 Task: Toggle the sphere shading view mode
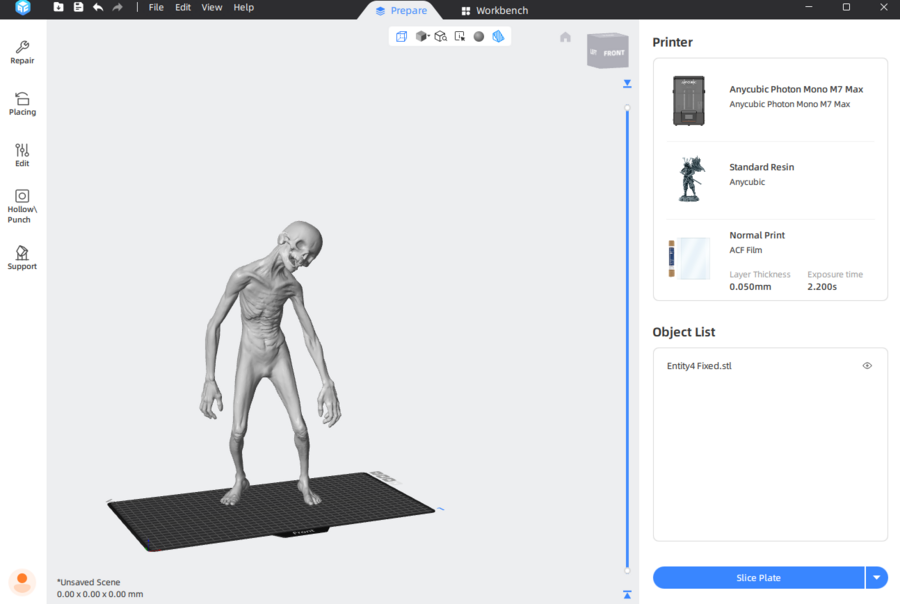click(x=479, y=36)
